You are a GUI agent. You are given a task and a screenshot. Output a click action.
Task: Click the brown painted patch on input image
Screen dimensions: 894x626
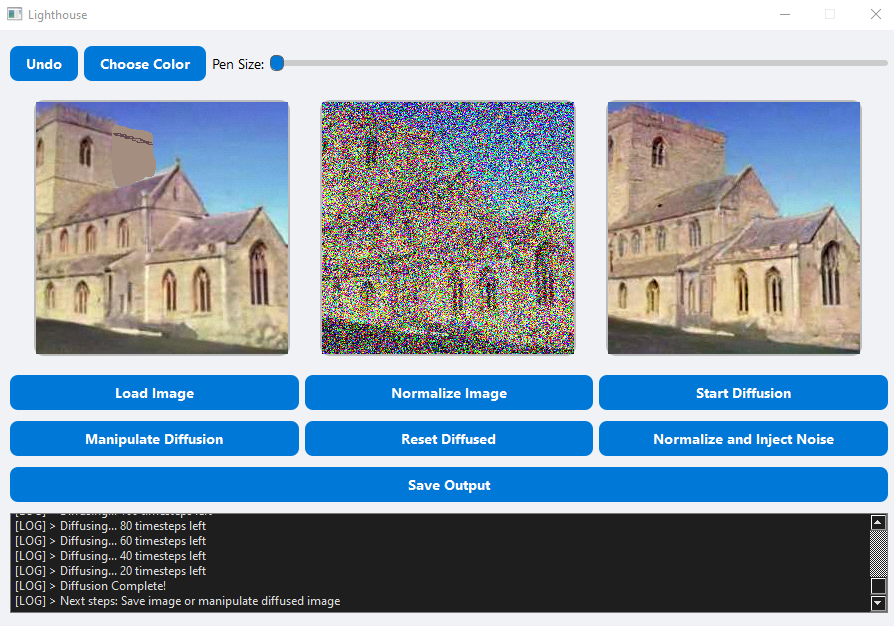[133, 156]
